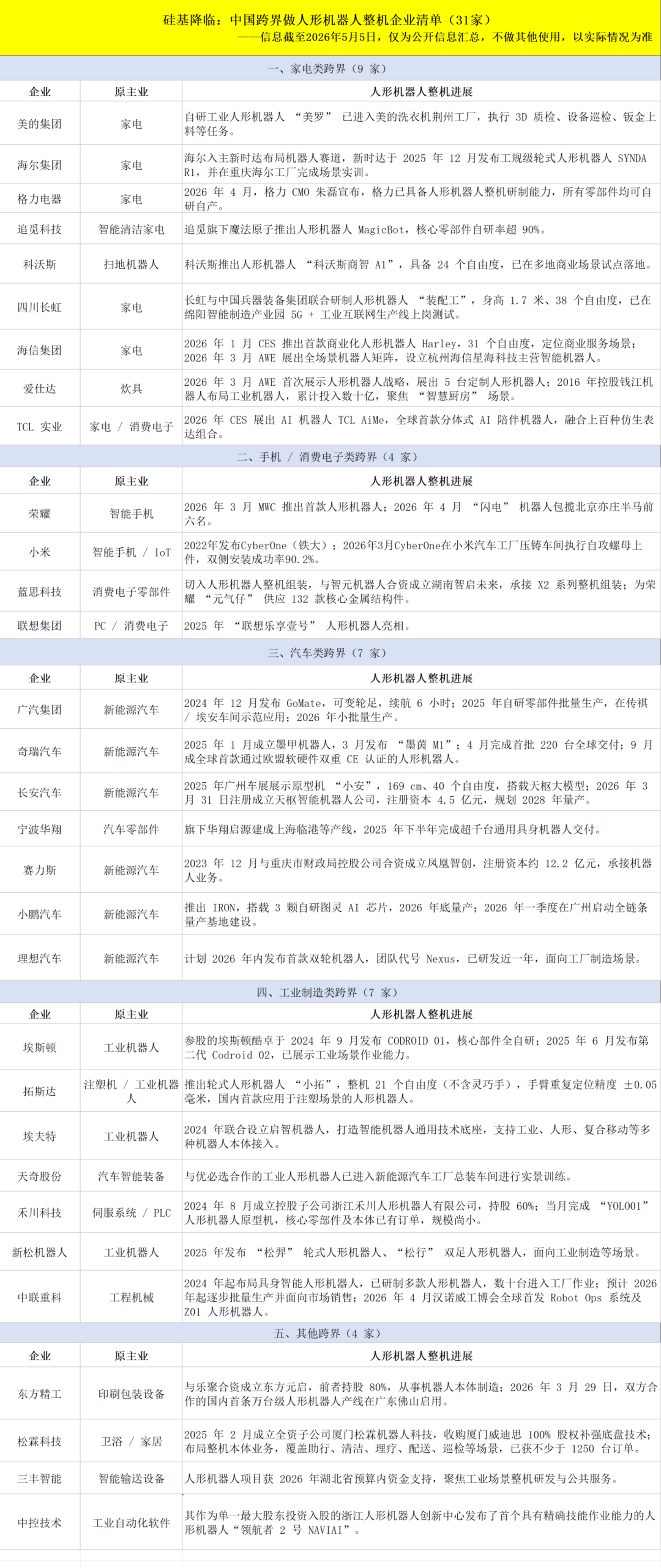Image resolution: width=661 pixels, height=1568 pixels.
Task: Select the 工业自动化软件 cell
Action: coord(131,1523)
